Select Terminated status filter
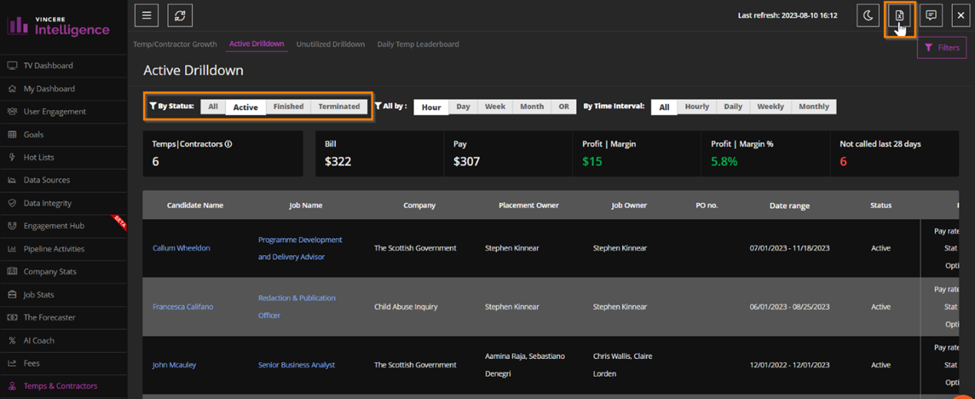 pos(339,106)
